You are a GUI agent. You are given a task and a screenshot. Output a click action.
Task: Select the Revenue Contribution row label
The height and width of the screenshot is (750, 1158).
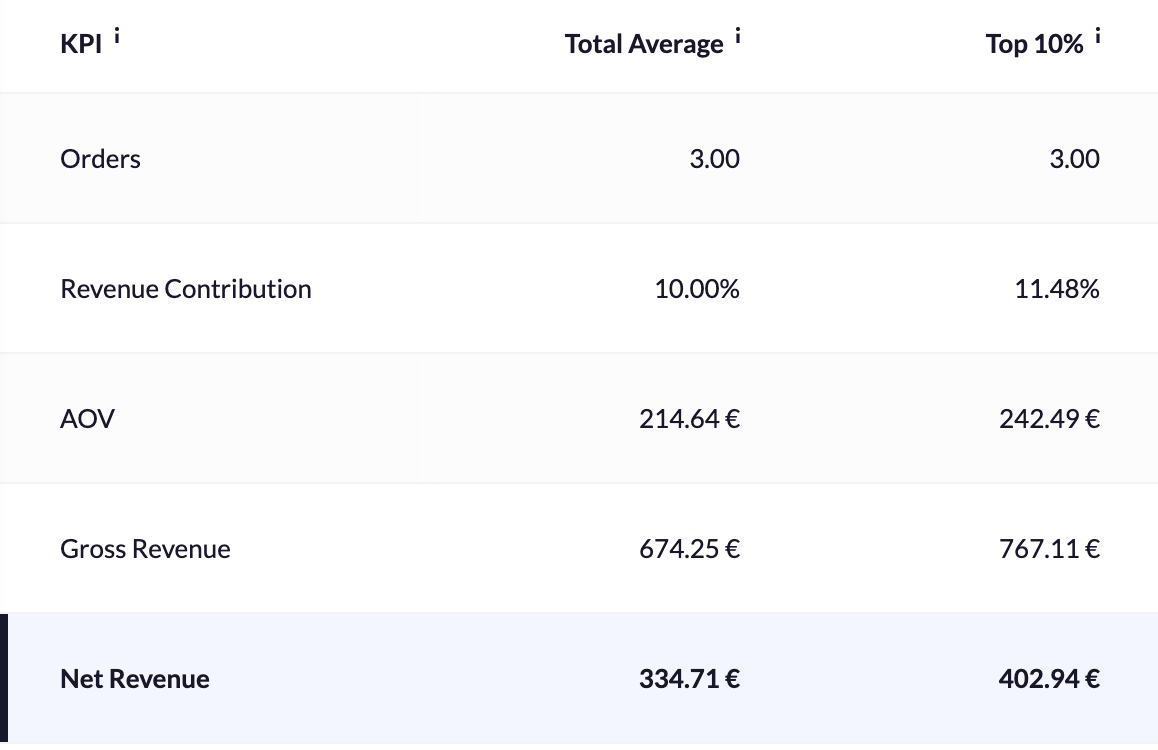[186, 289]
